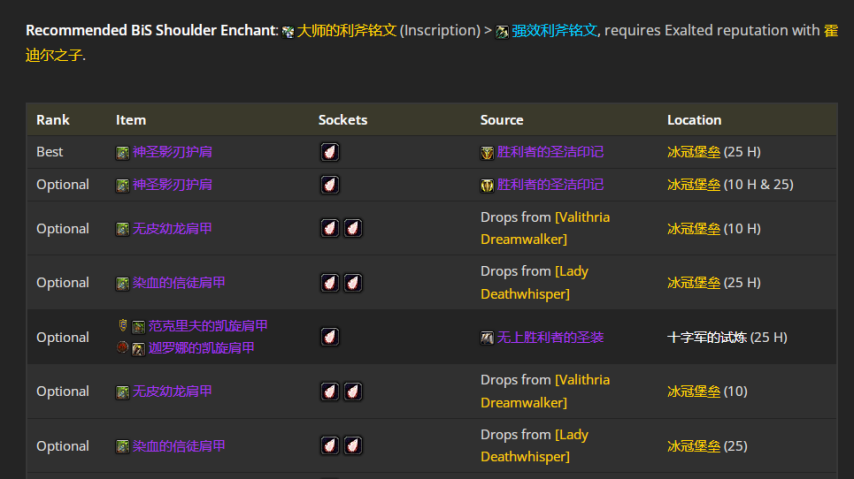Follow the 强效利斧铭文 link
This screenshot has width=854, height=479.
555,31
